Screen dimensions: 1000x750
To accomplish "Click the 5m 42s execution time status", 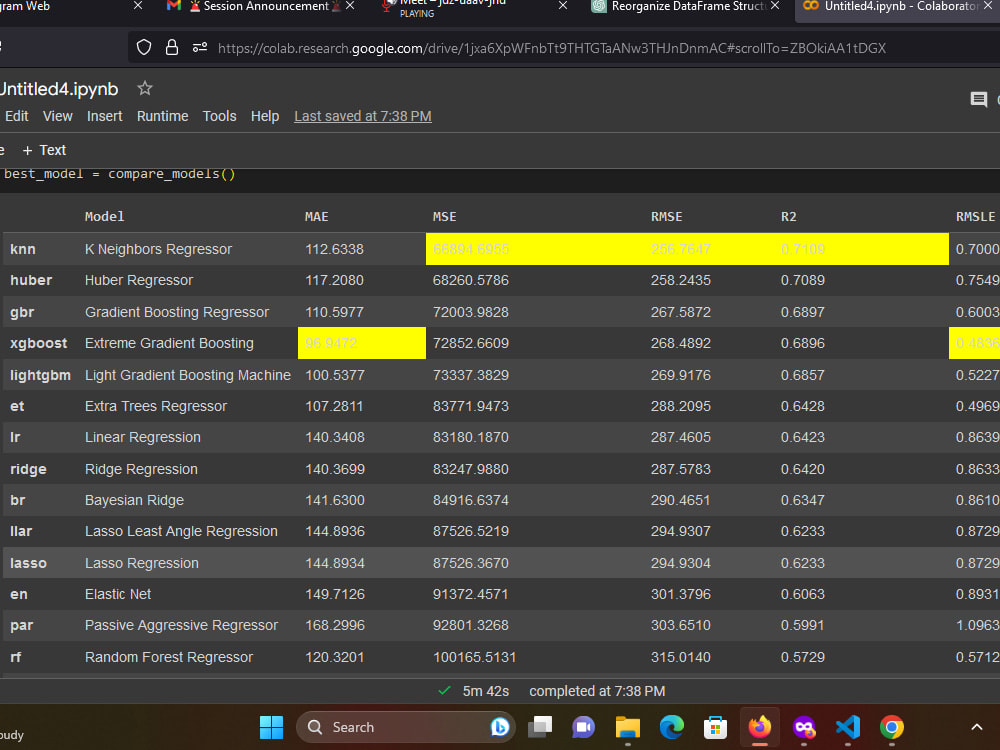I will [485, 691].
